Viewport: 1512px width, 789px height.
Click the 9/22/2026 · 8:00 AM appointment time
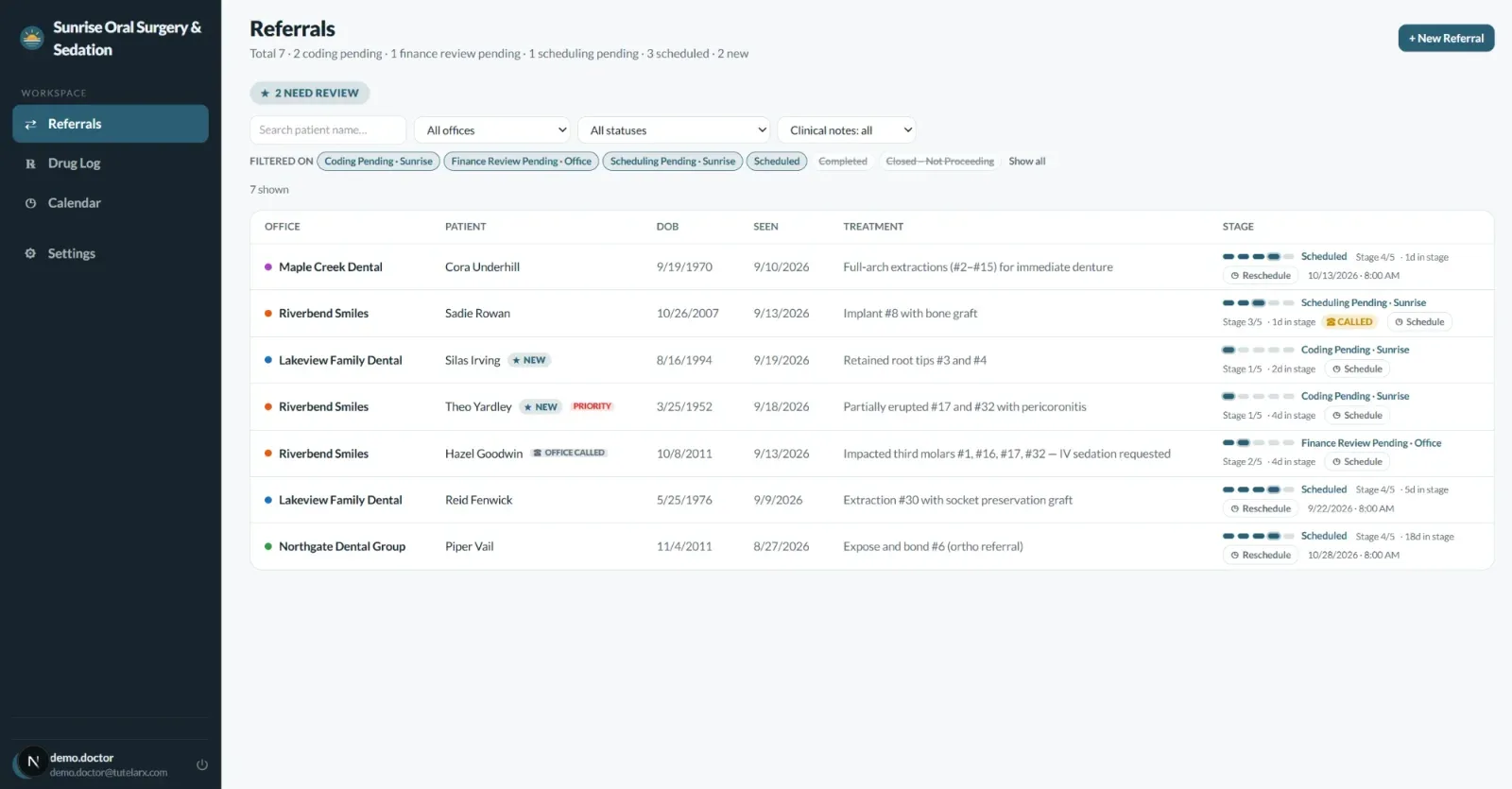[x=1350, y=508]
